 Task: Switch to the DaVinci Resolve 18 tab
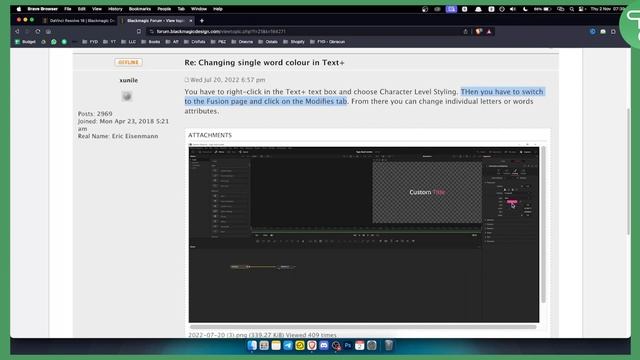pyautogui.click(x=79, y=20)
